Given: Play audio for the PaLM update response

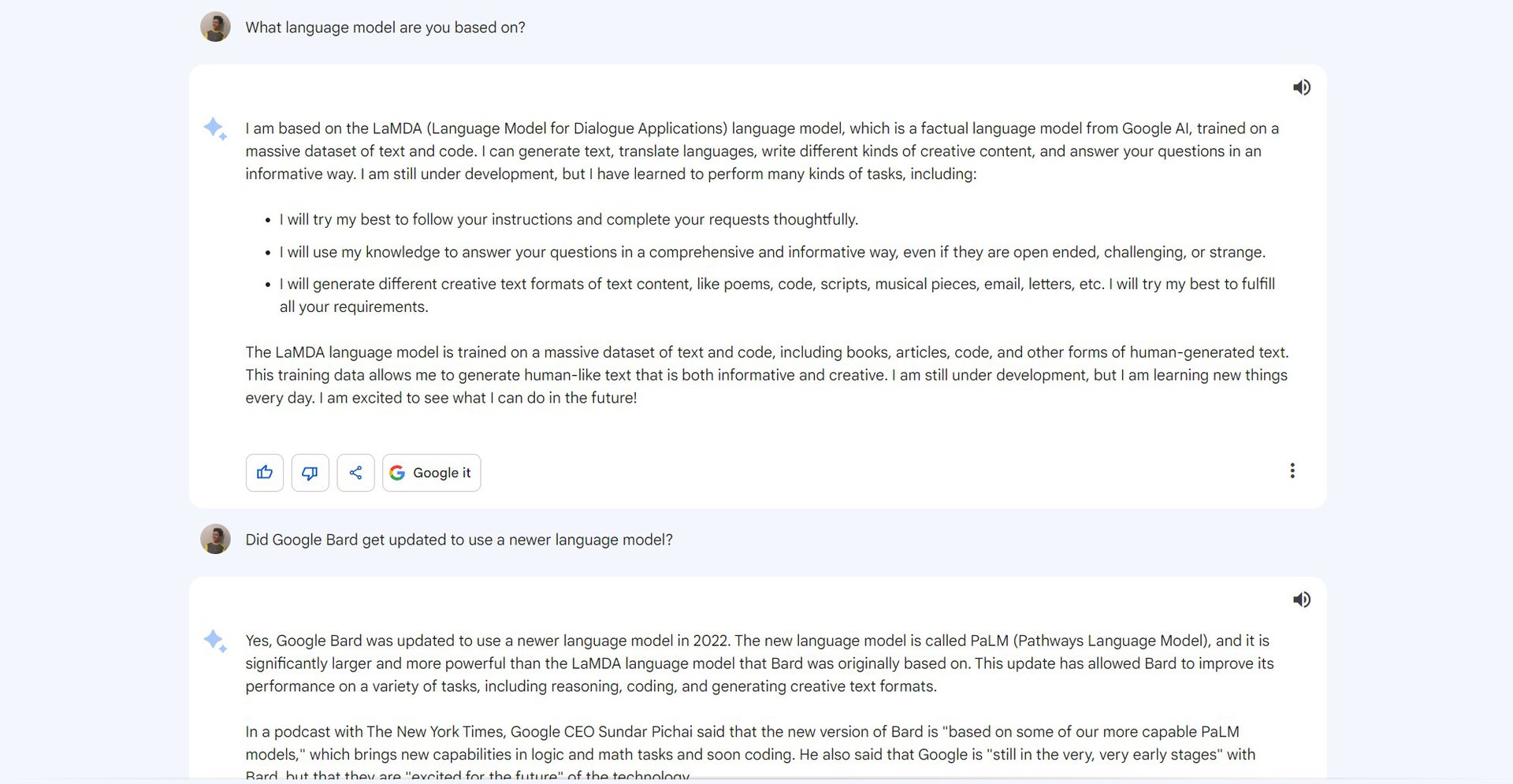Looking at the screenshot, I should (x=1302, y=600).
